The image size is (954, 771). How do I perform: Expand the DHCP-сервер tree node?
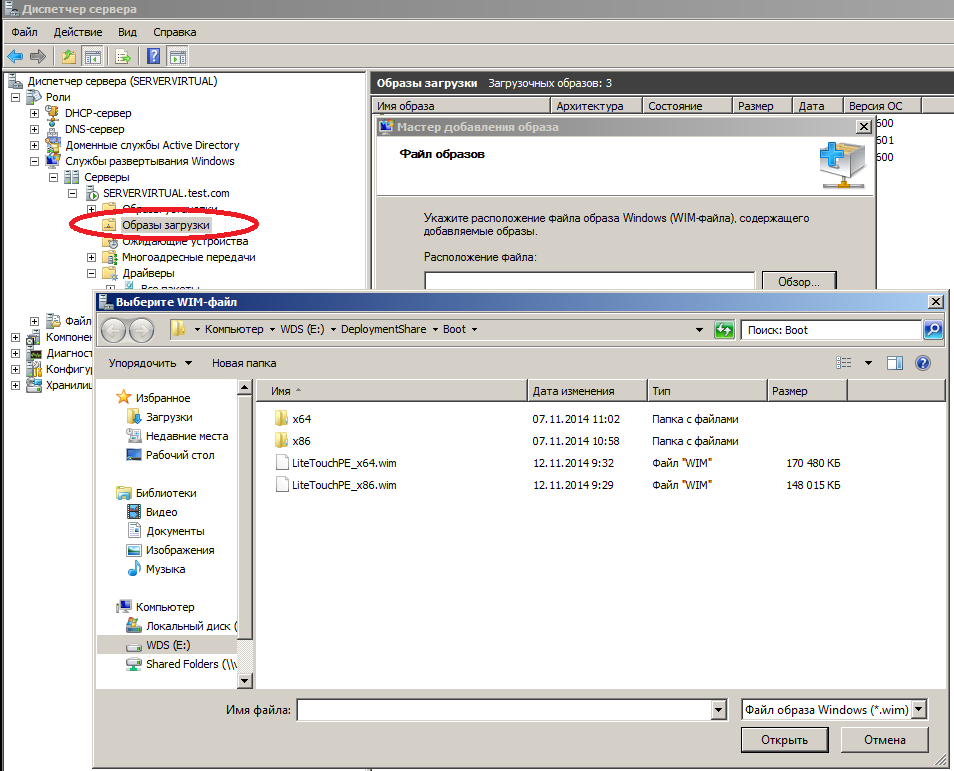coord(35,113)
